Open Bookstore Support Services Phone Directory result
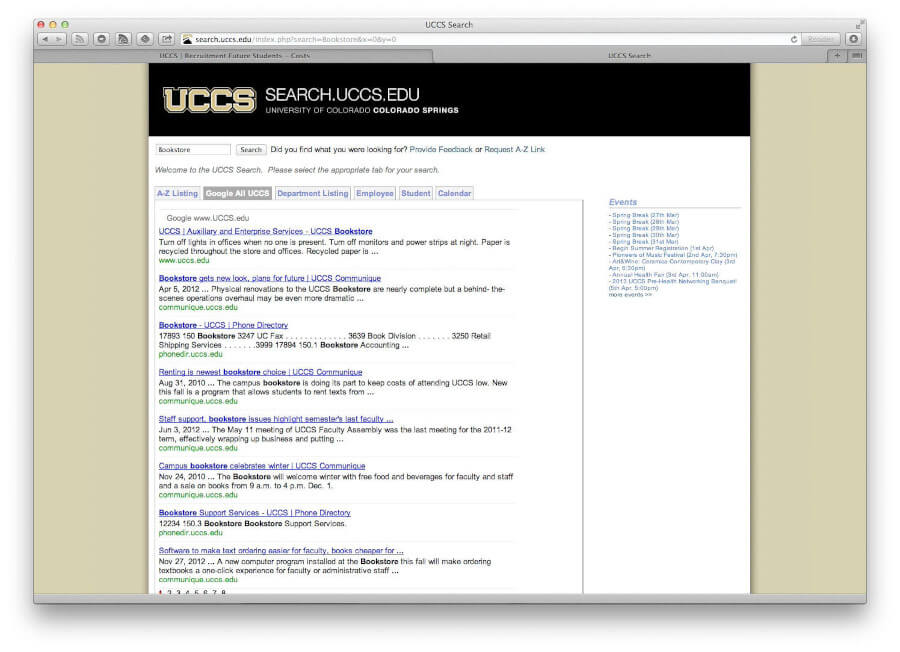The image size is (900, 652). point(255,513)
